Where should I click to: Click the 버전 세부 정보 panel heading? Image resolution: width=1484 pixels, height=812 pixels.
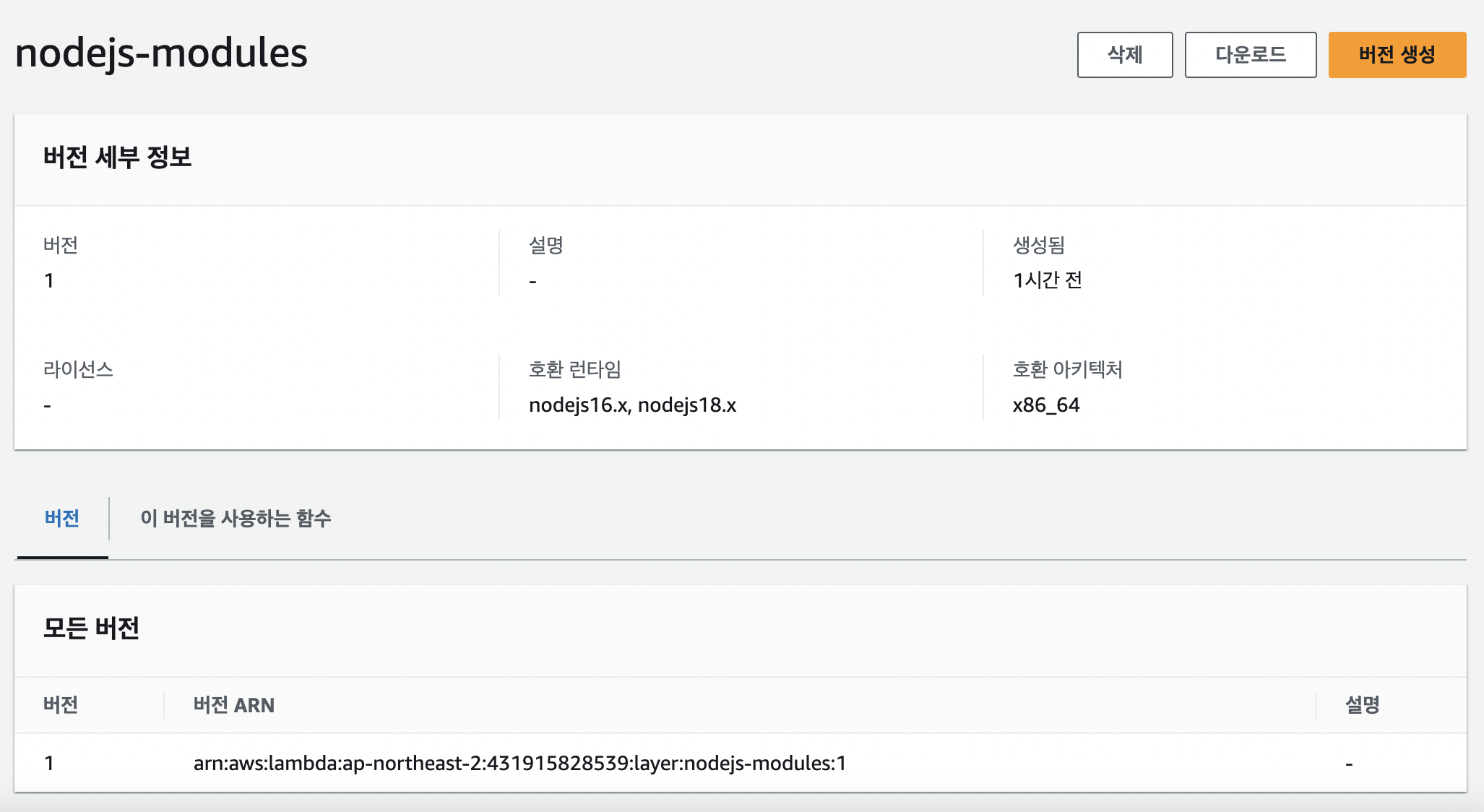[117, 157]
